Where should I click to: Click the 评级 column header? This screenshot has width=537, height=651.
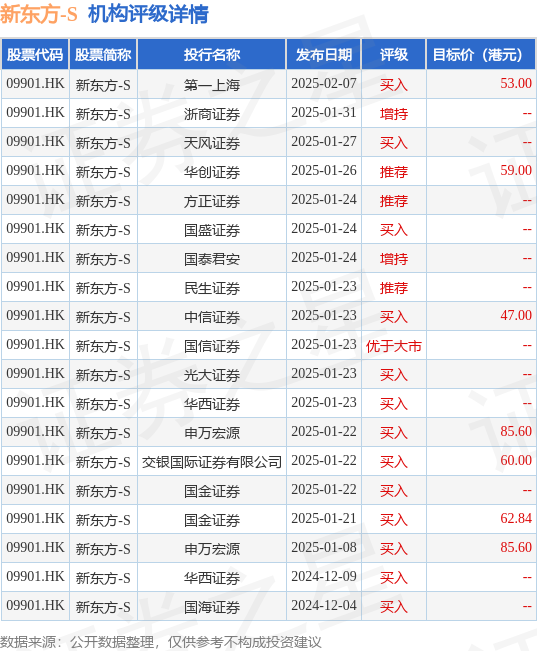coord(394,54)
